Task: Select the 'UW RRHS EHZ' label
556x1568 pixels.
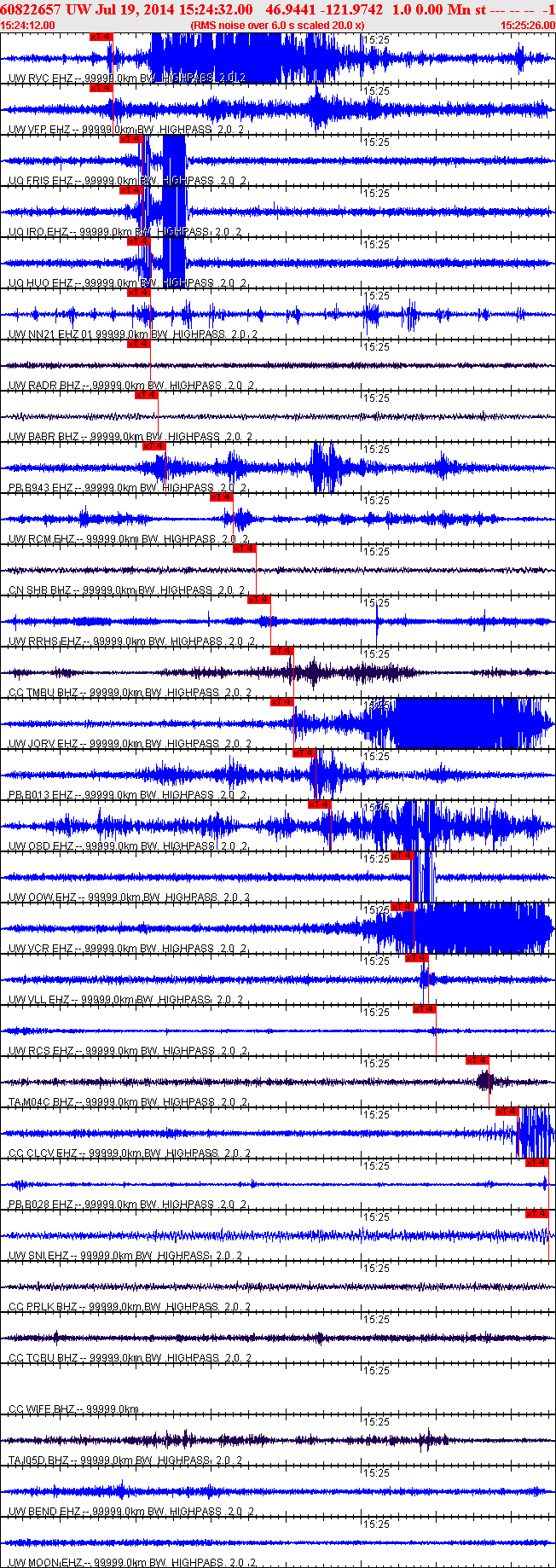Action: tap(45, 642)
